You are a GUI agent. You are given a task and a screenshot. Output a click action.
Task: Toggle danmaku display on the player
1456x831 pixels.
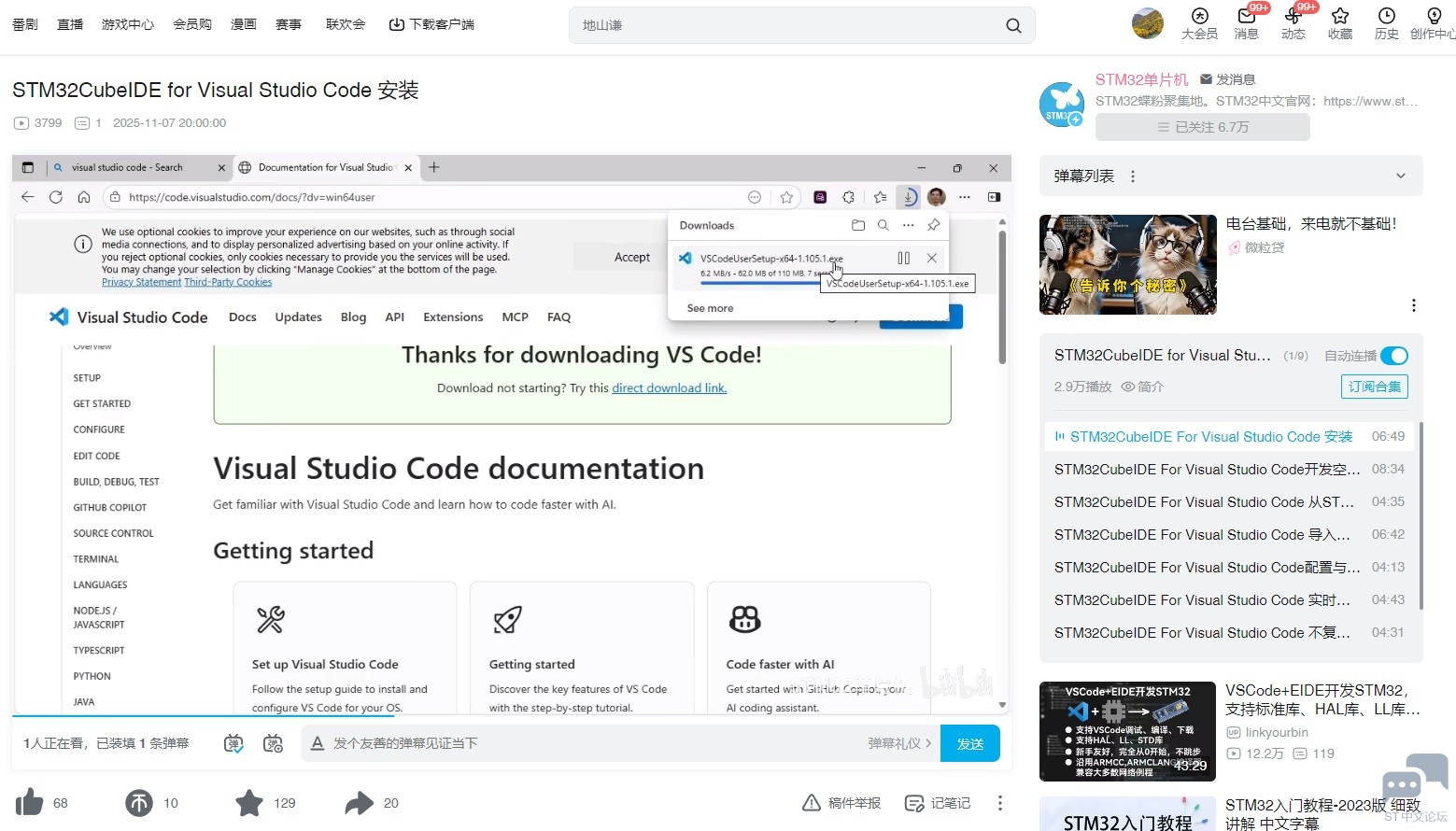(x=233, y=743)
